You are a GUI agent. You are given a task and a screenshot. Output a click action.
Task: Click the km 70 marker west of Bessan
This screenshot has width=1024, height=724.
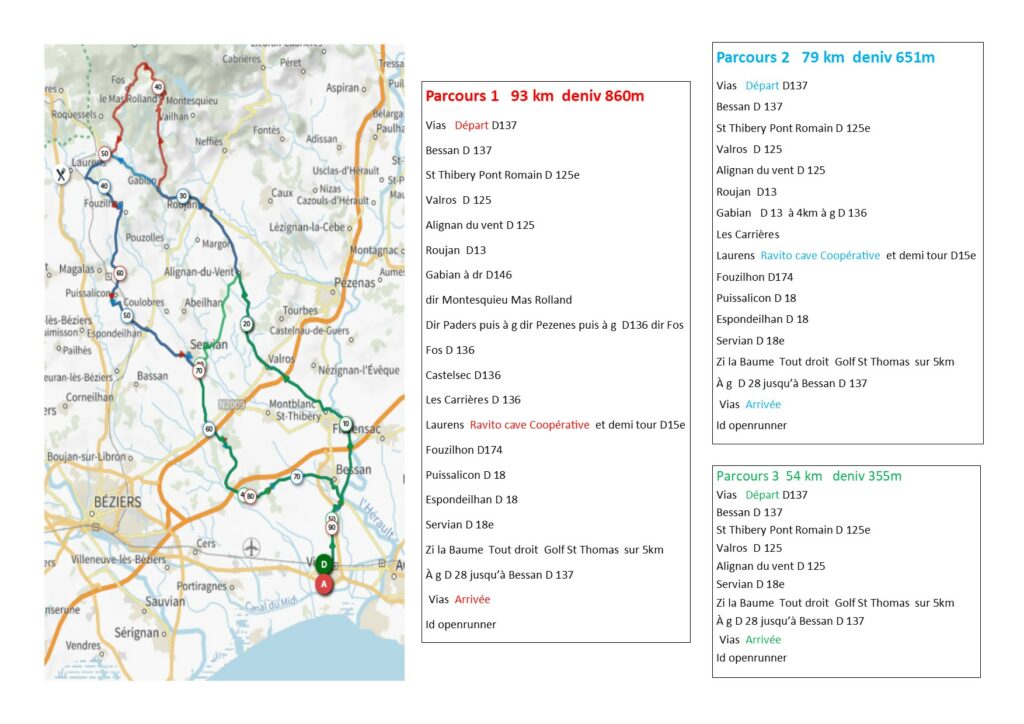click(297, 477)
